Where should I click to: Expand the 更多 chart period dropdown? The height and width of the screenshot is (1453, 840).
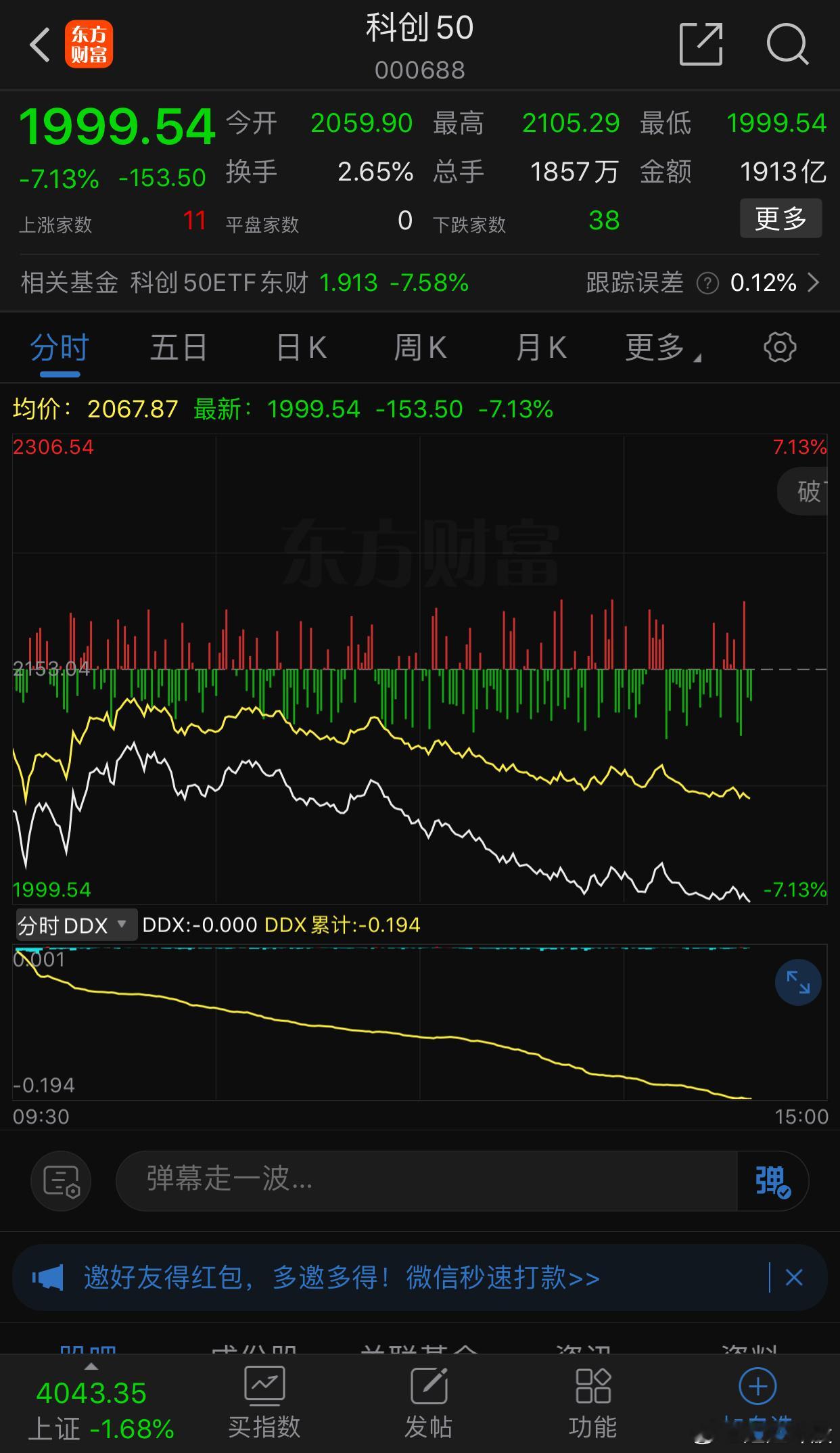coord(663,347)
